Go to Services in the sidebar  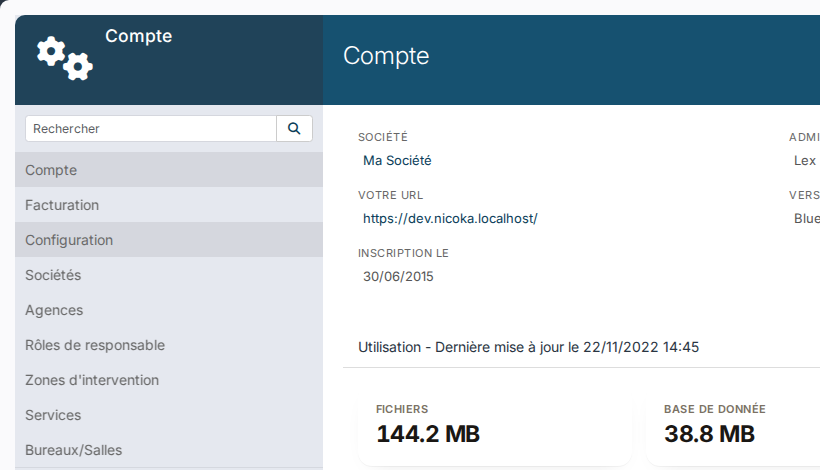pos(169,415)
